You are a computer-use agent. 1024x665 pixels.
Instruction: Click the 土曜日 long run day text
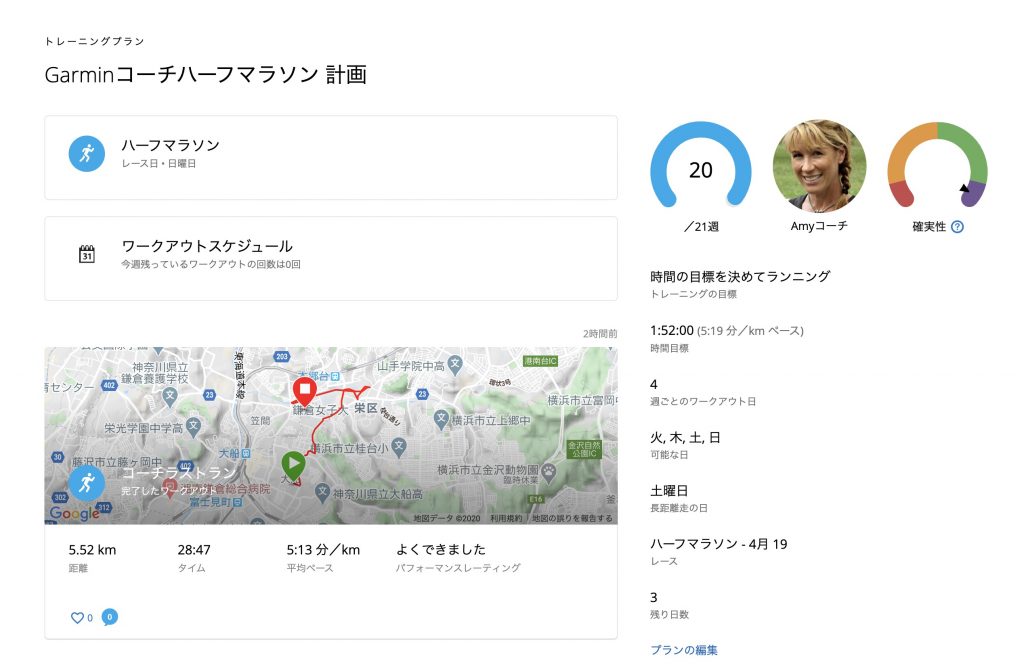click(669, 491)
